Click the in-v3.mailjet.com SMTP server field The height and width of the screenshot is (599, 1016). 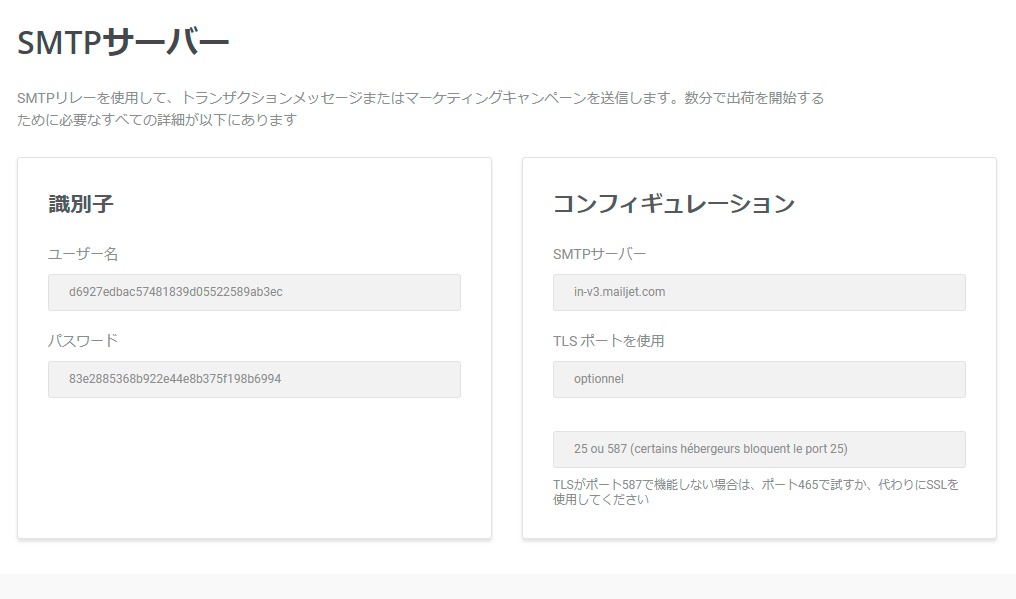(x=759, y=292)
